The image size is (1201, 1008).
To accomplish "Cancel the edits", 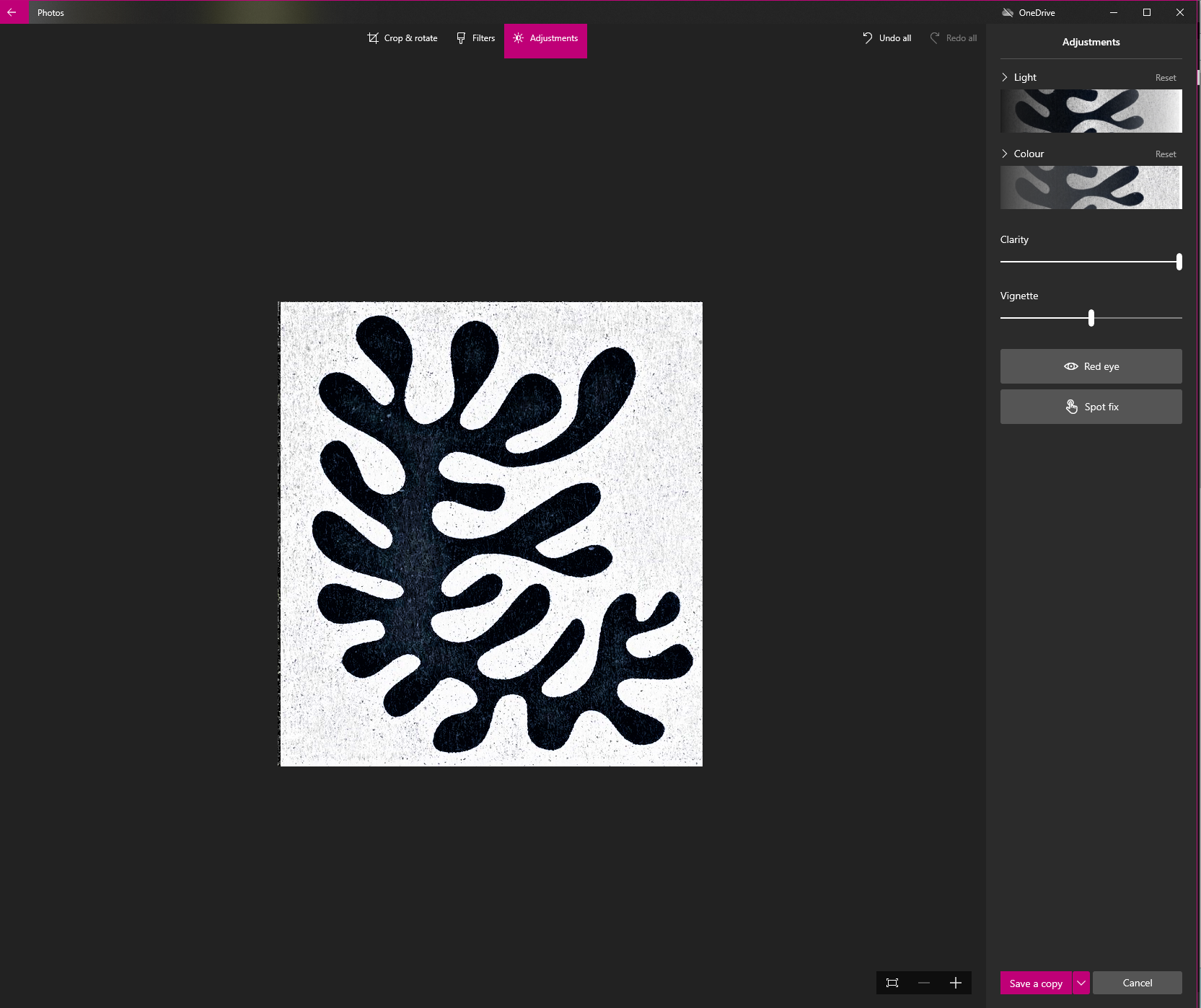I will (x=1138, y=983).
